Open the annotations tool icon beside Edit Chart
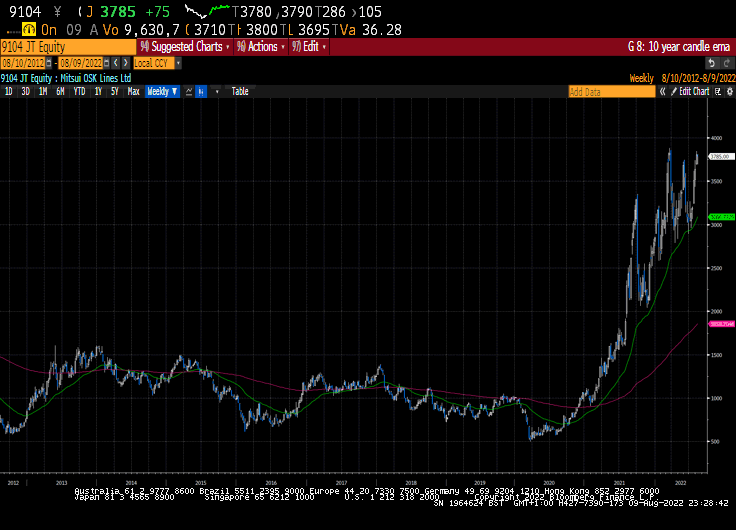The width and height of the screenshot is (736, 530). coord(718,92)
